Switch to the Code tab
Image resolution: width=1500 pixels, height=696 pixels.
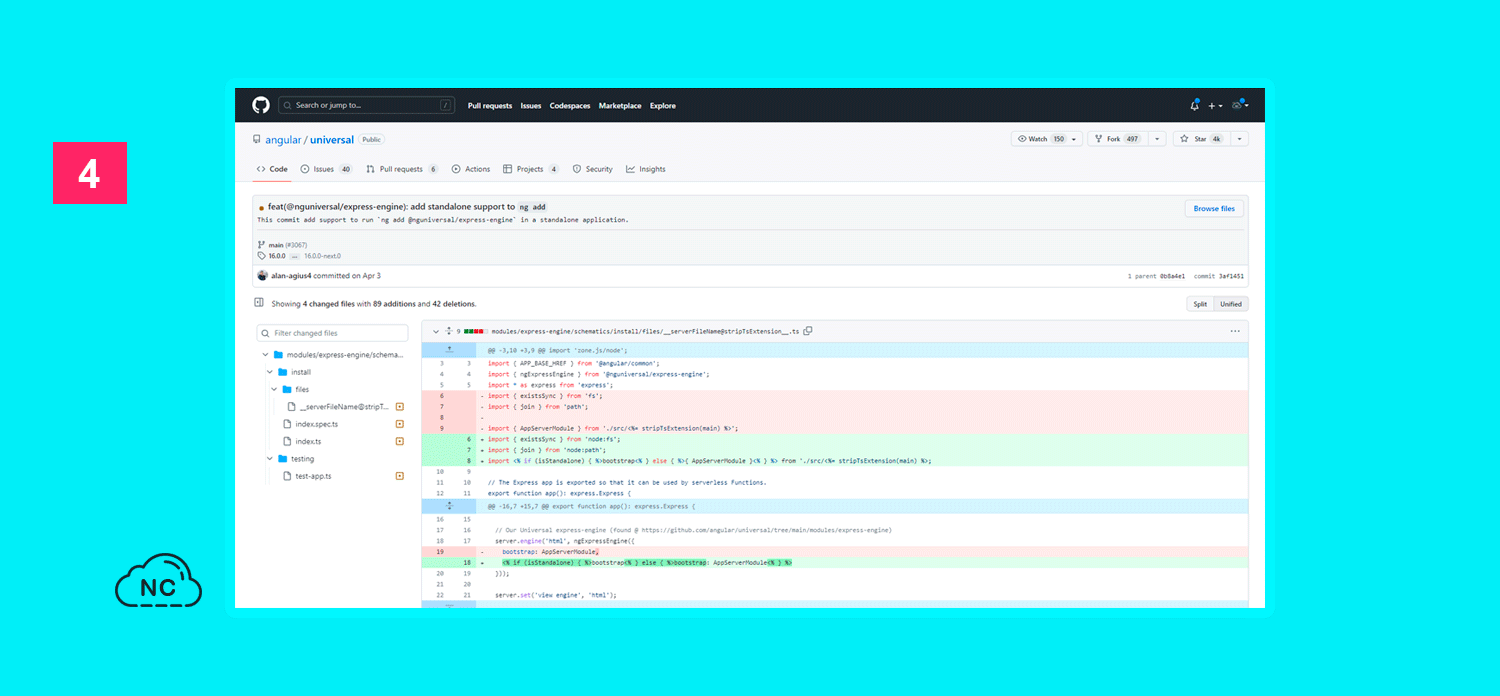[272, 169]
